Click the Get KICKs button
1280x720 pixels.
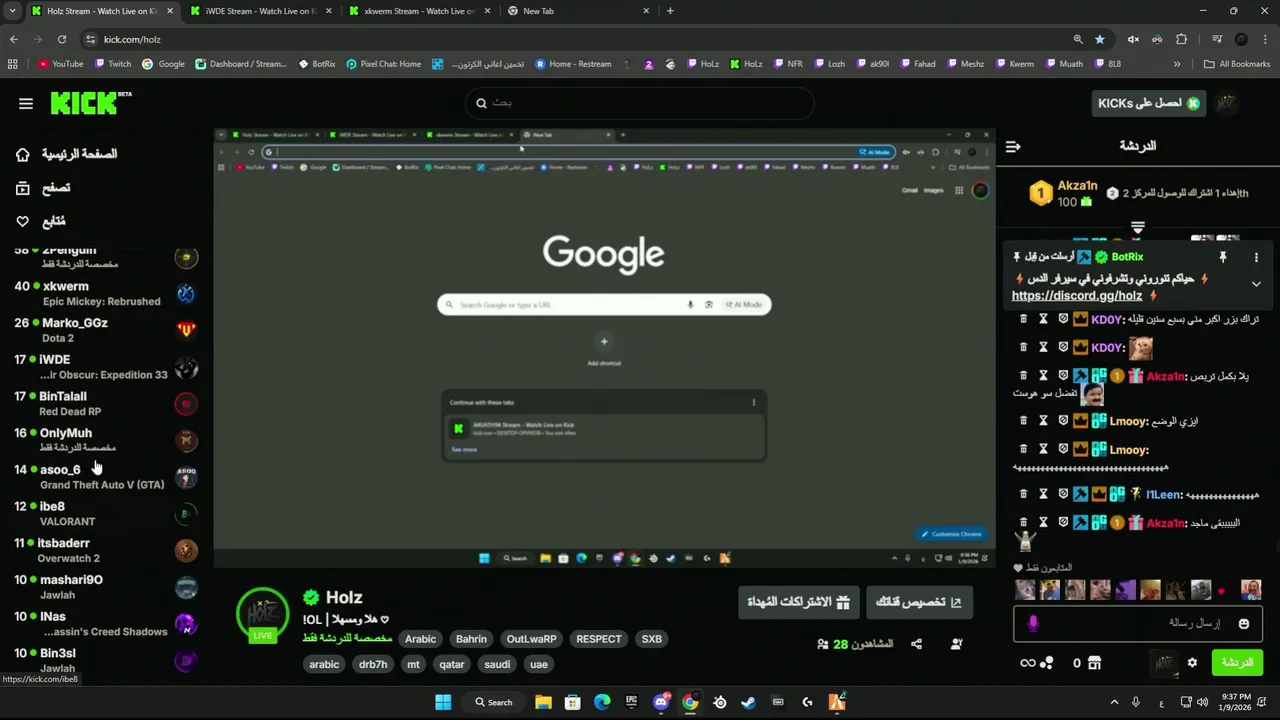(1149, 103)
